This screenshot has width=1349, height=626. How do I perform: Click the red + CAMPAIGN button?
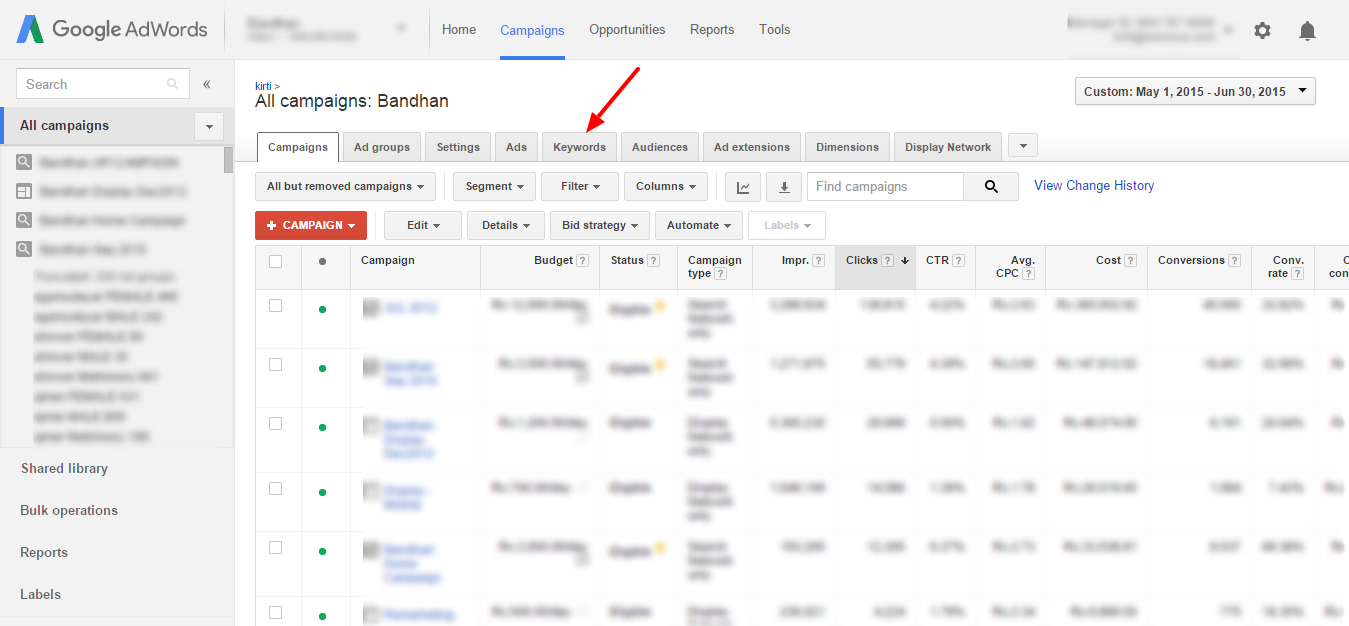pos(311,225)
